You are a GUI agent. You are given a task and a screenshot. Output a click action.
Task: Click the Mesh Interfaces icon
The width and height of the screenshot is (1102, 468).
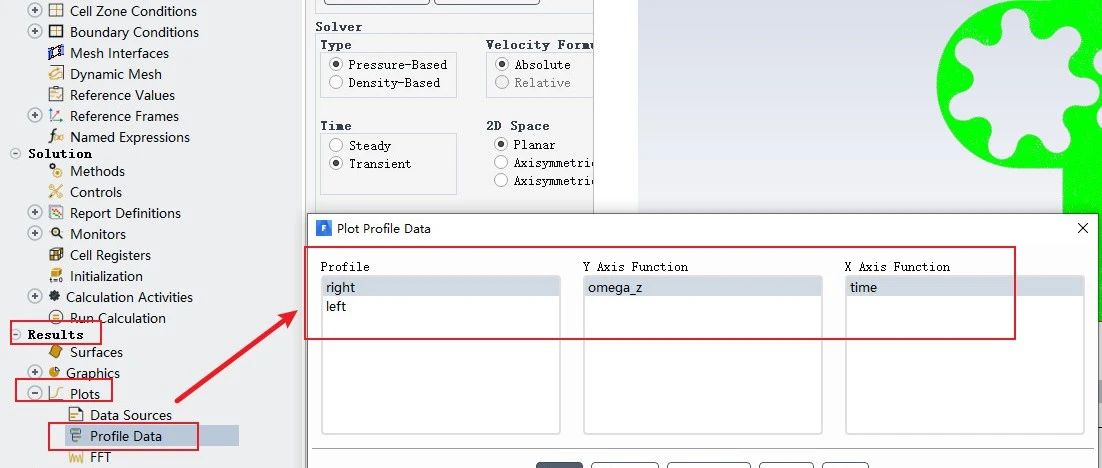[56, 53]
